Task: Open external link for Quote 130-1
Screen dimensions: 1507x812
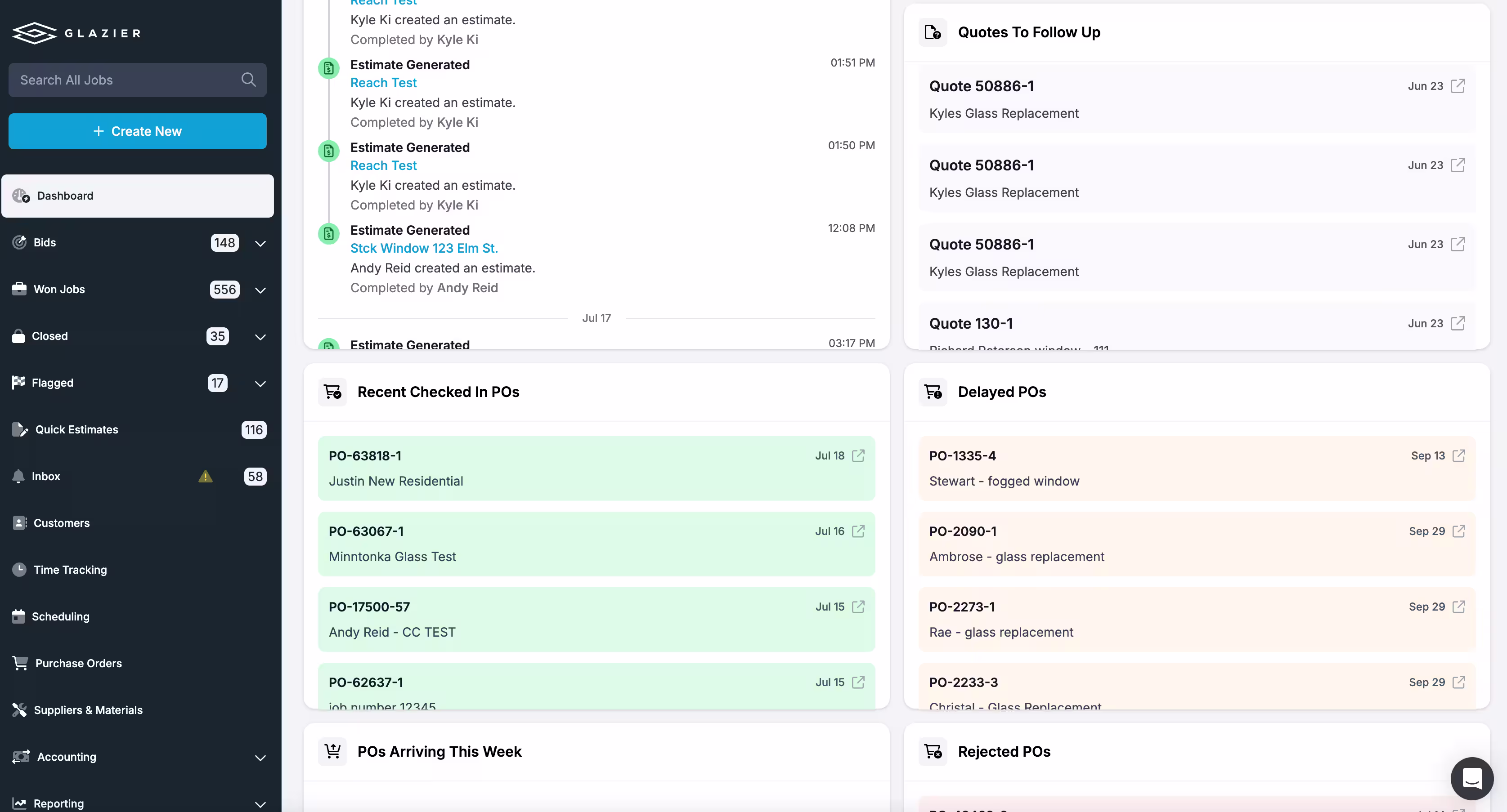Action: 1458,323
